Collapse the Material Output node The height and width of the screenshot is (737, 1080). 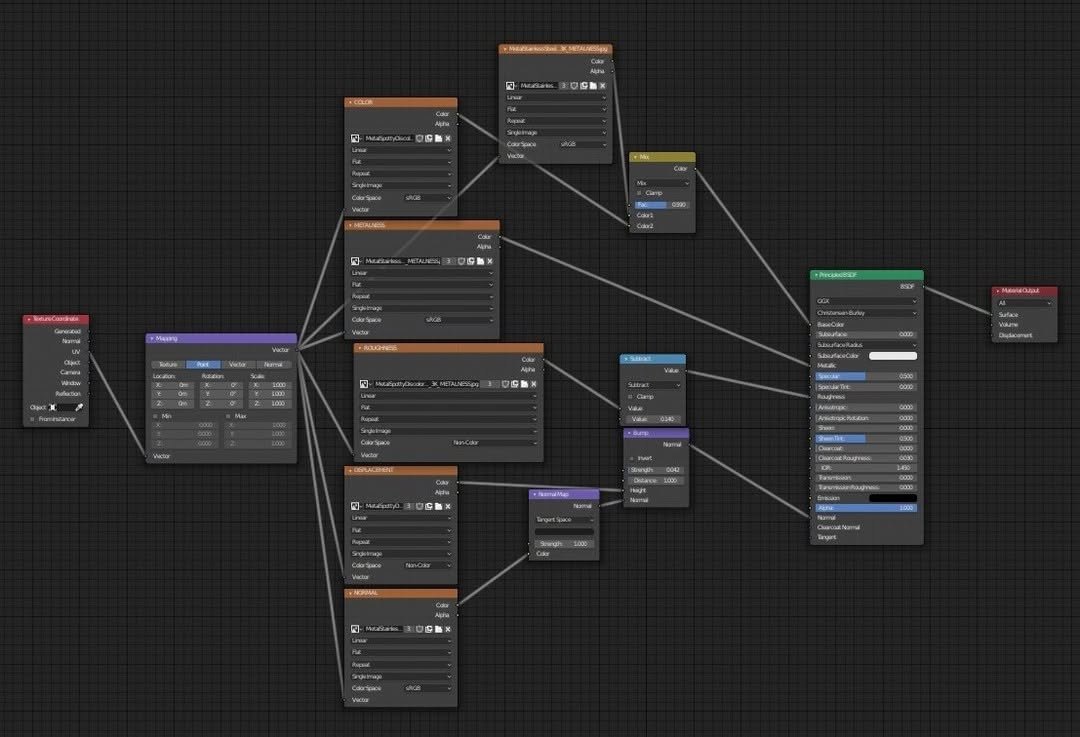click(x=997, y=291)
